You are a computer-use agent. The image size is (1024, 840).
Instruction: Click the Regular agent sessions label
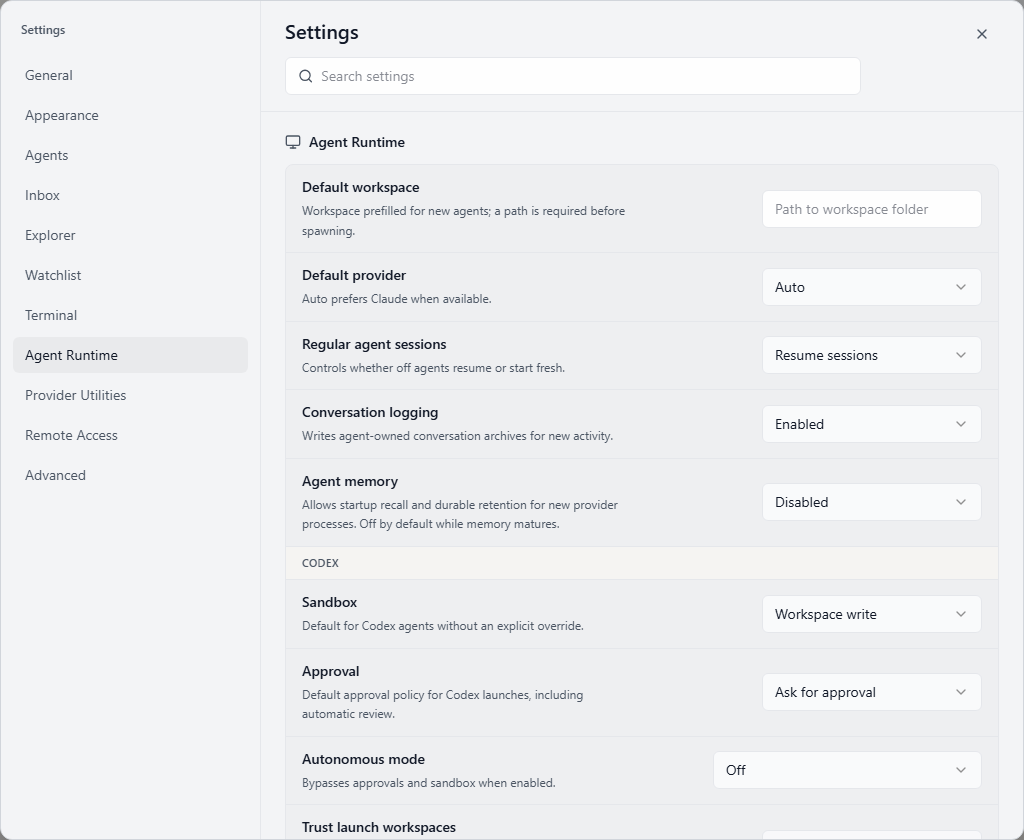coord(374,344)
